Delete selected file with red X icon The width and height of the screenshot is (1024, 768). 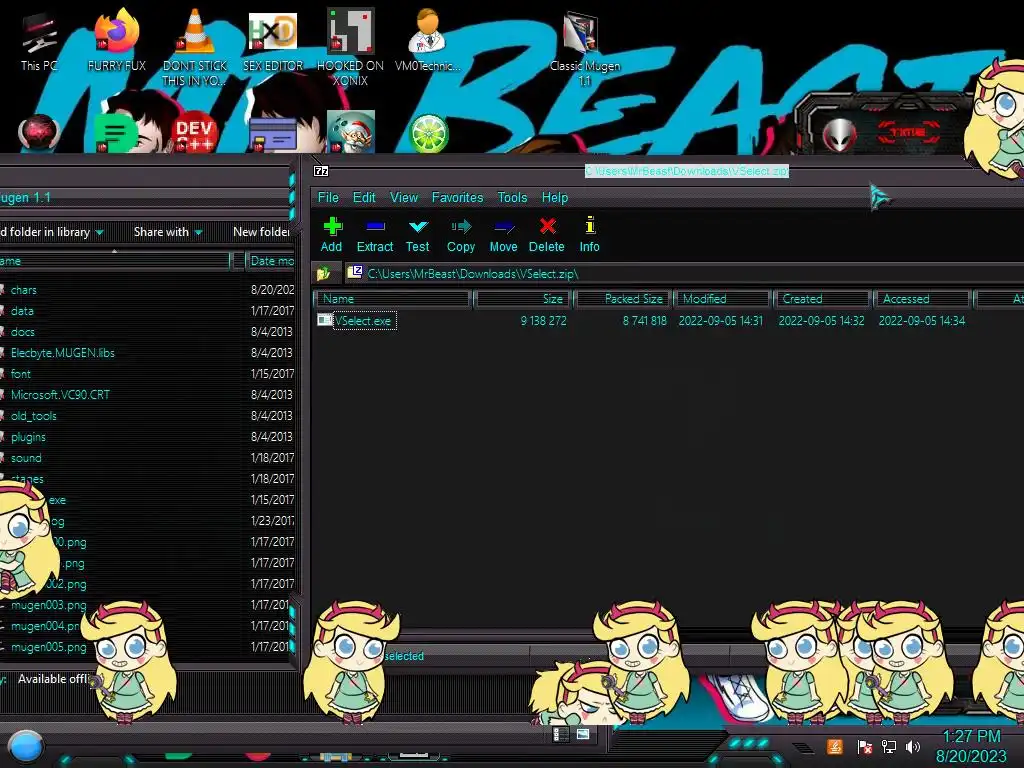547,234
